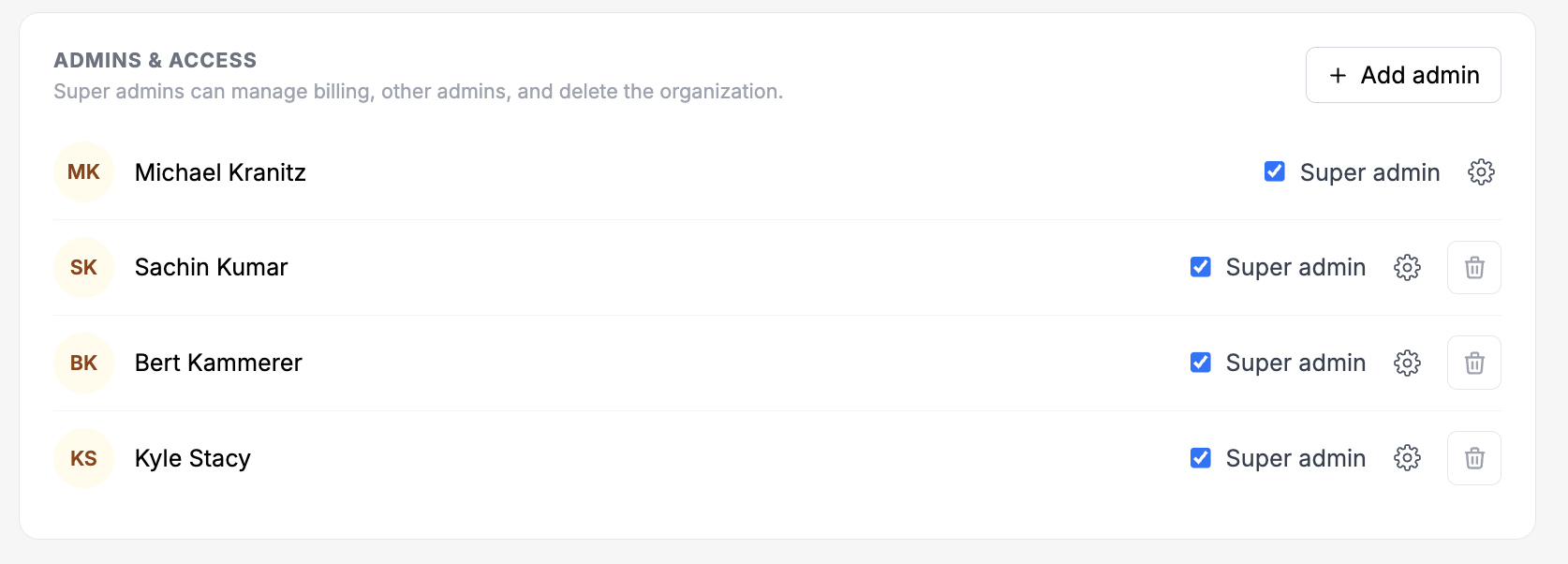This screenshot has width=1568, height=564.
Task: Open settings gear for Michael Kranitz
Action: pyautogui.click(x=1481, y=172)
